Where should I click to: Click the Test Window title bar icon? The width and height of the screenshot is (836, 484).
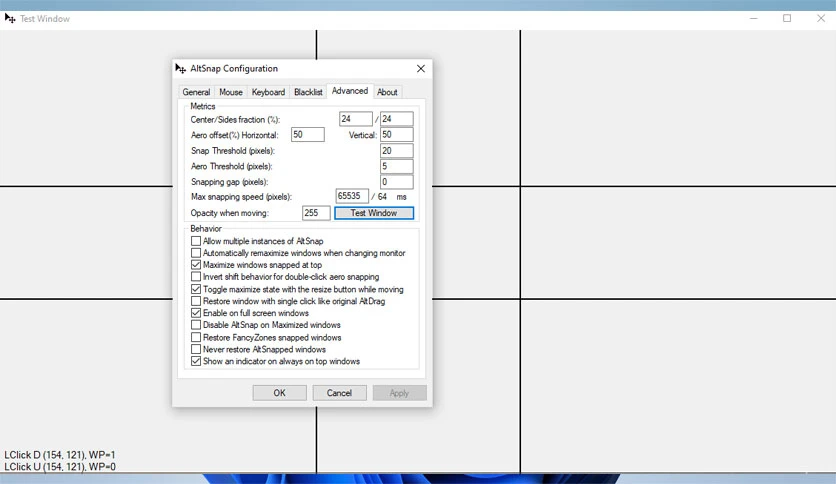pos(10,18)
